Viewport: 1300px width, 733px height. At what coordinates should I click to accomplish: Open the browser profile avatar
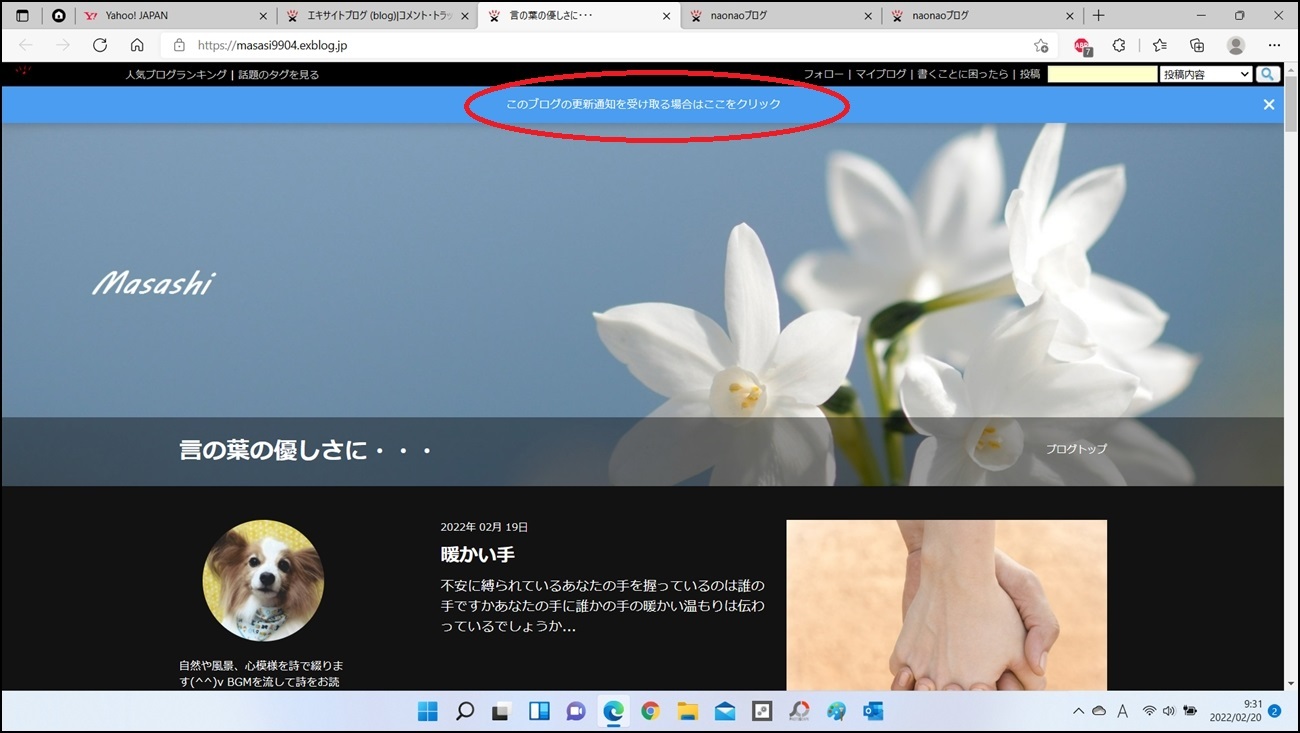1236,45
